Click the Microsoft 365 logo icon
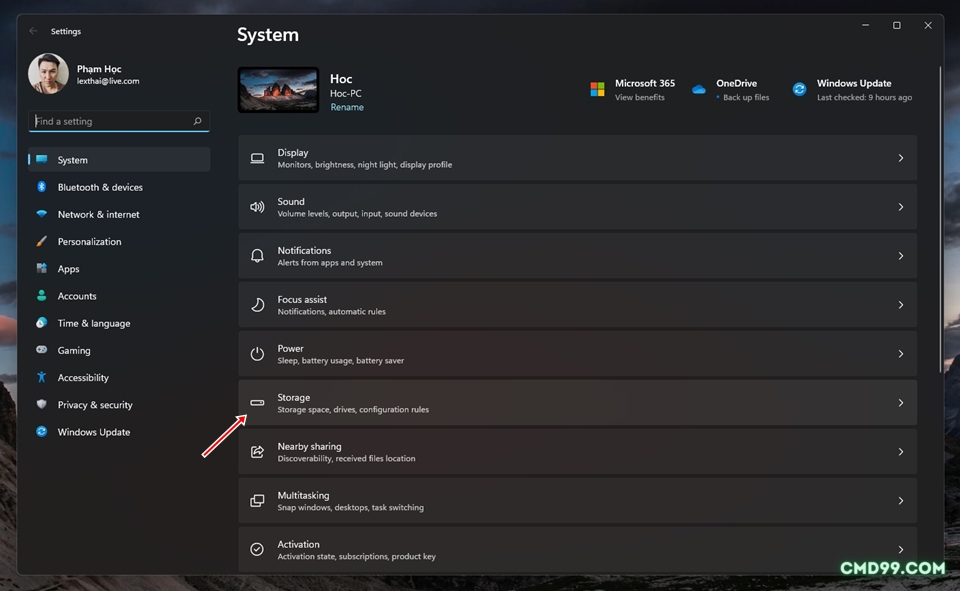This screenshot has width=960, height=591. click(598, 89)
